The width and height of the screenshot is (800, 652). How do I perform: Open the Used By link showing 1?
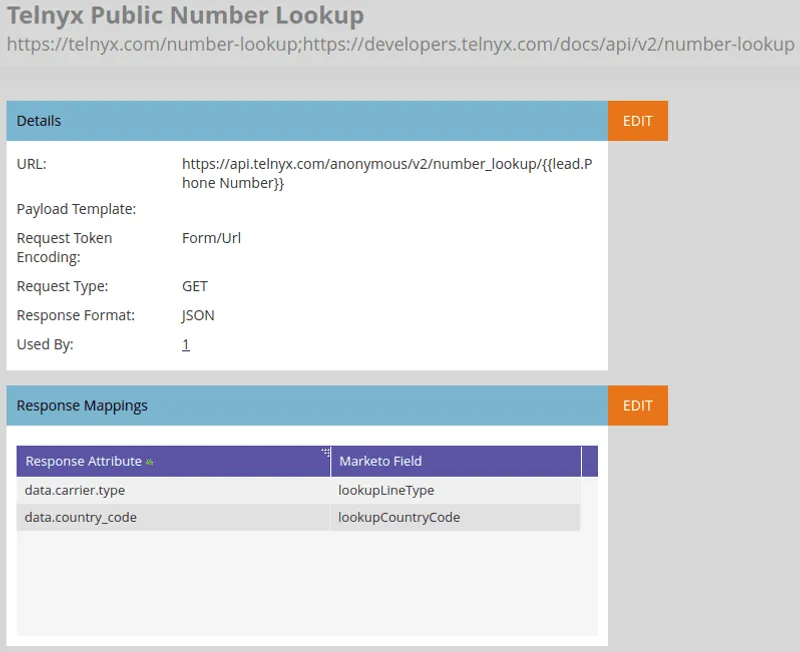click(x=185, y=343)
